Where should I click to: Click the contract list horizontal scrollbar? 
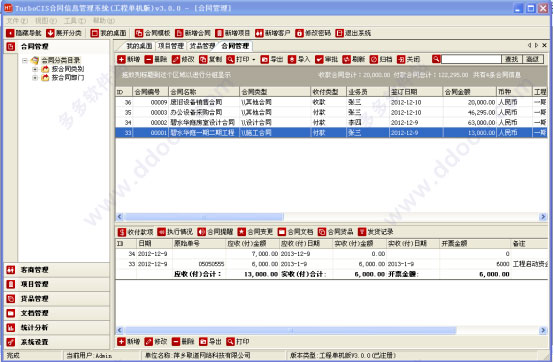point(331,216)
